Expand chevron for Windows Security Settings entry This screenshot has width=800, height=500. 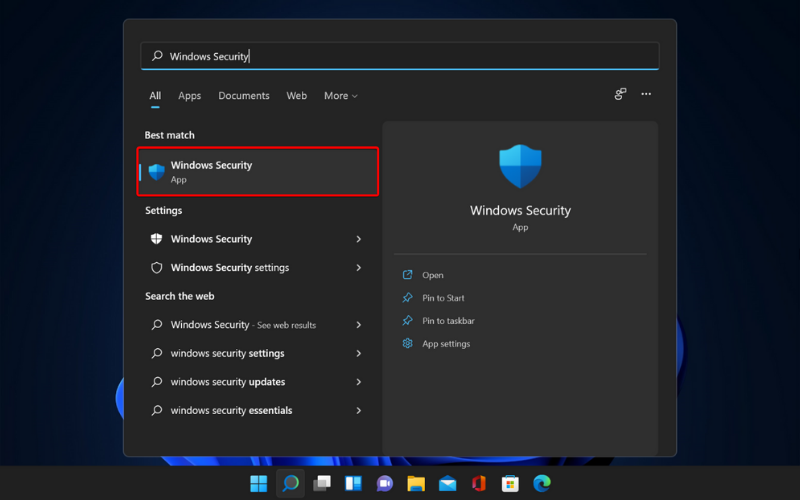point(359,239)
